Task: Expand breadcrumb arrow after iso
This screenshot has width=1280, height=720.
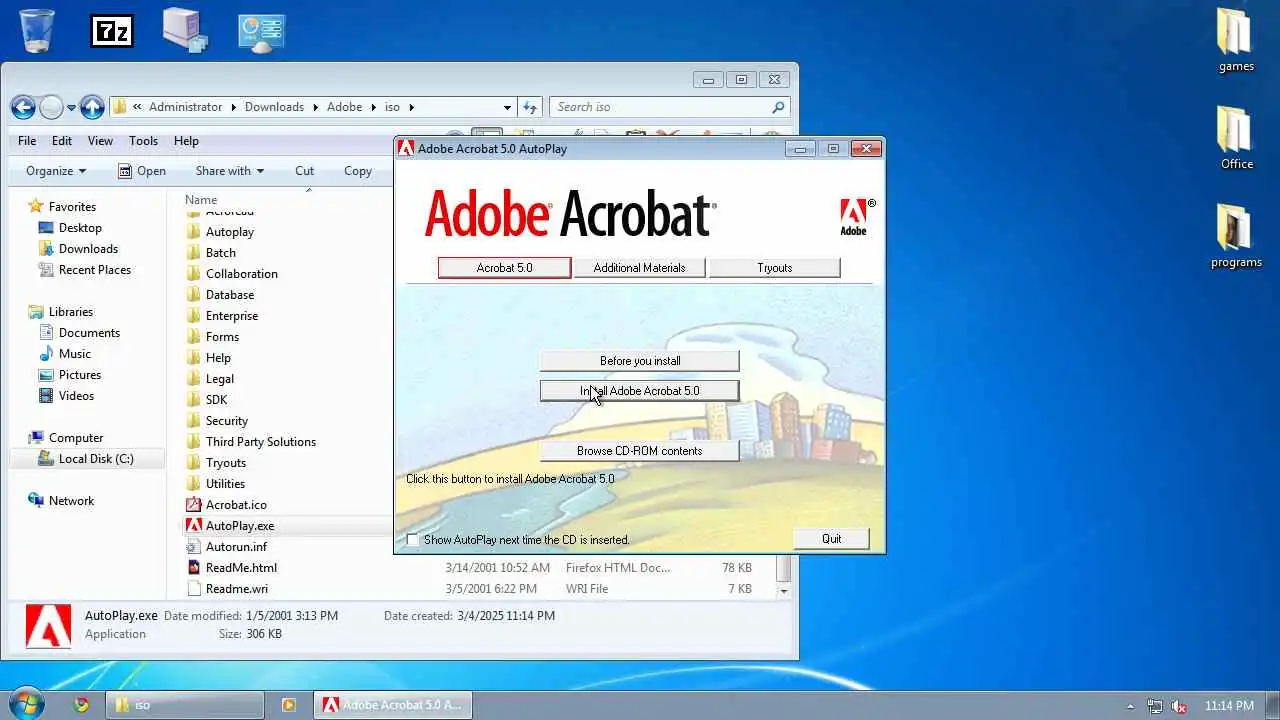Action: [410, 107]
